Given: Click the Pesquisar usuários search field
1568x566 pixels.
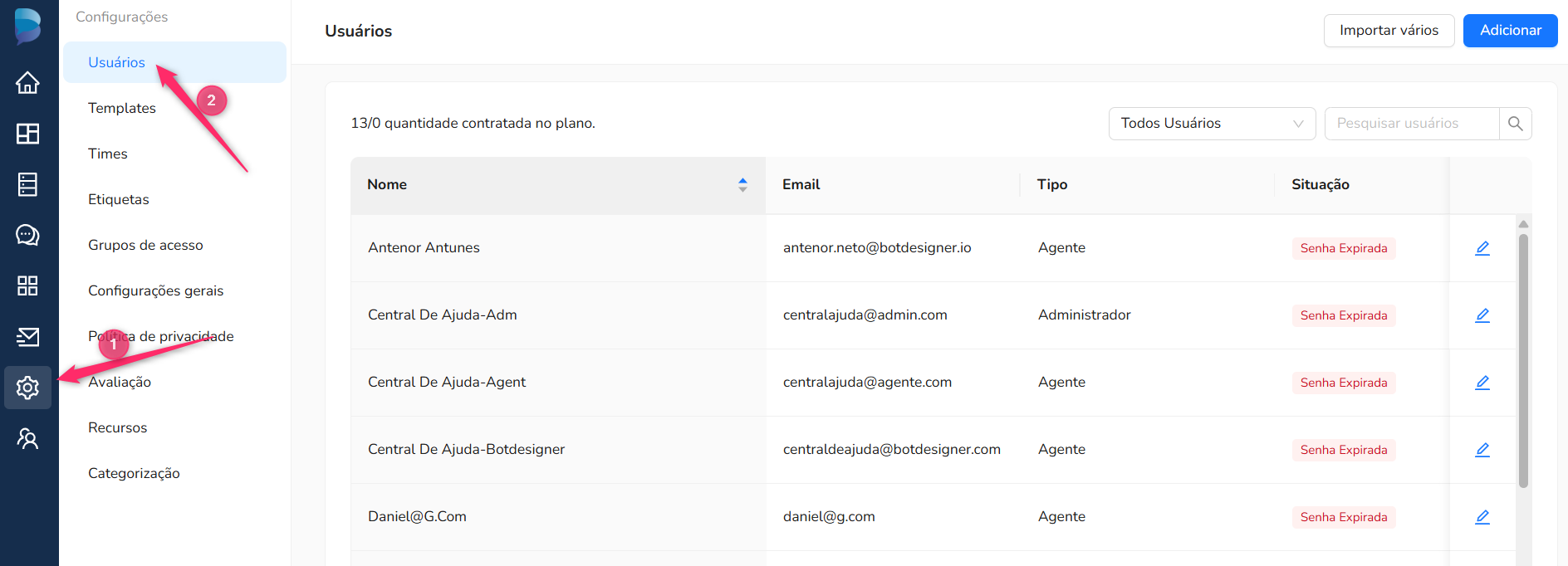Looking at the screenshot, I should click(x=1412, y=124).
